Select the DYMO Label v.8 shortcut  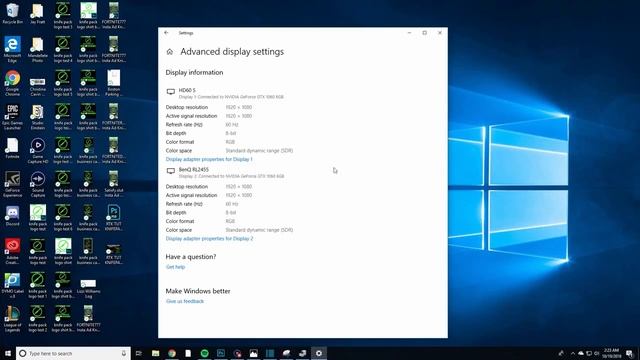pos(12,285)
